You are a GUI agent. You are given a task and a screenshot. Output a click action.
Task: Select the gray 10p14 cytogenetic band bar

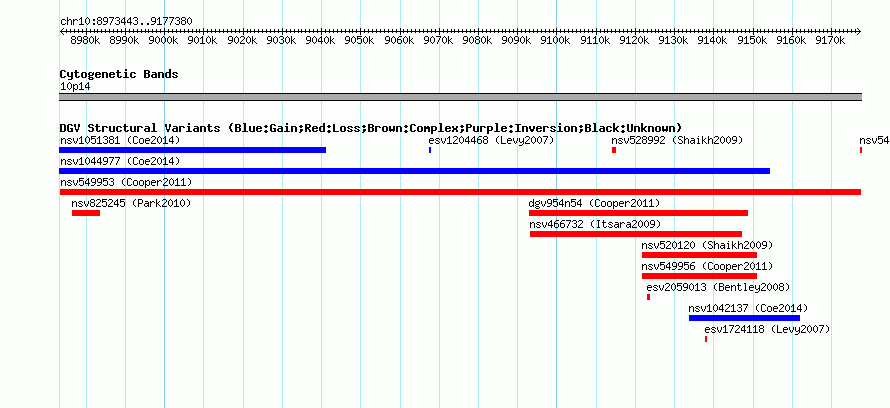click(460, 97)
